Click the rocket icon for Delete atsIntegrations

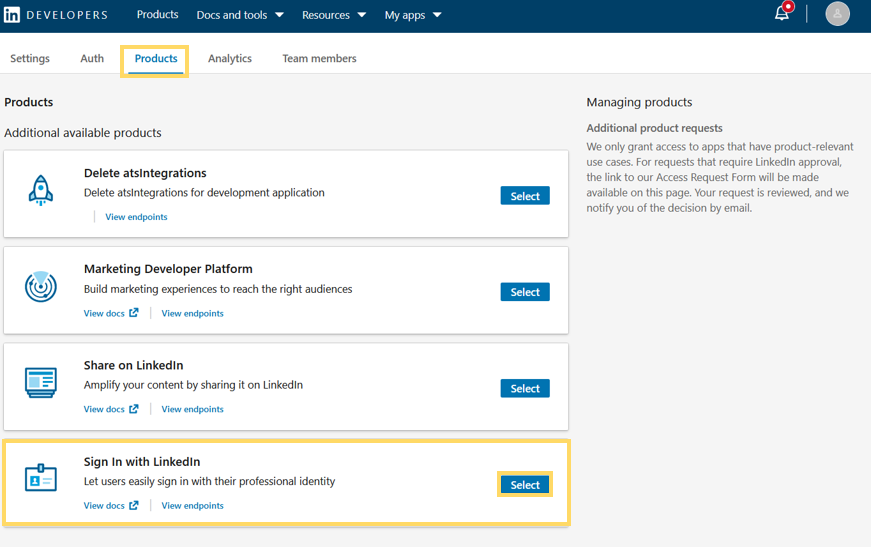coord(41,190)
